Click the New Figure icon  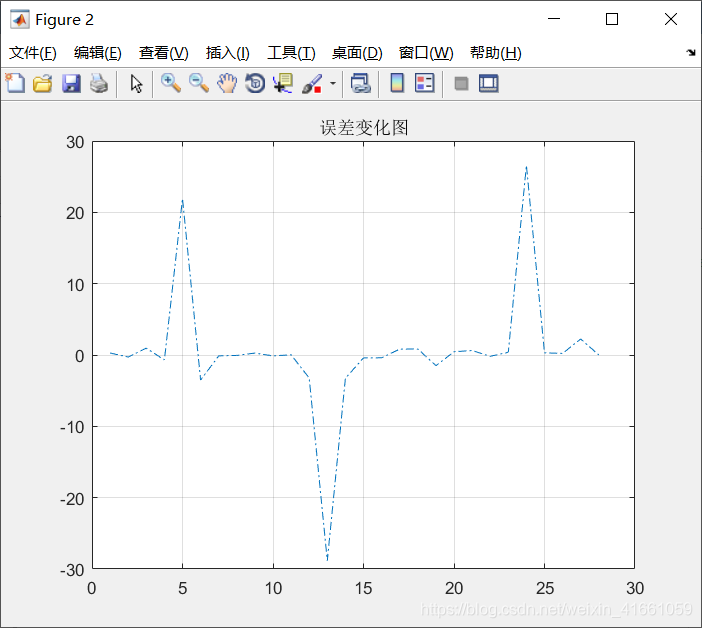15,83
